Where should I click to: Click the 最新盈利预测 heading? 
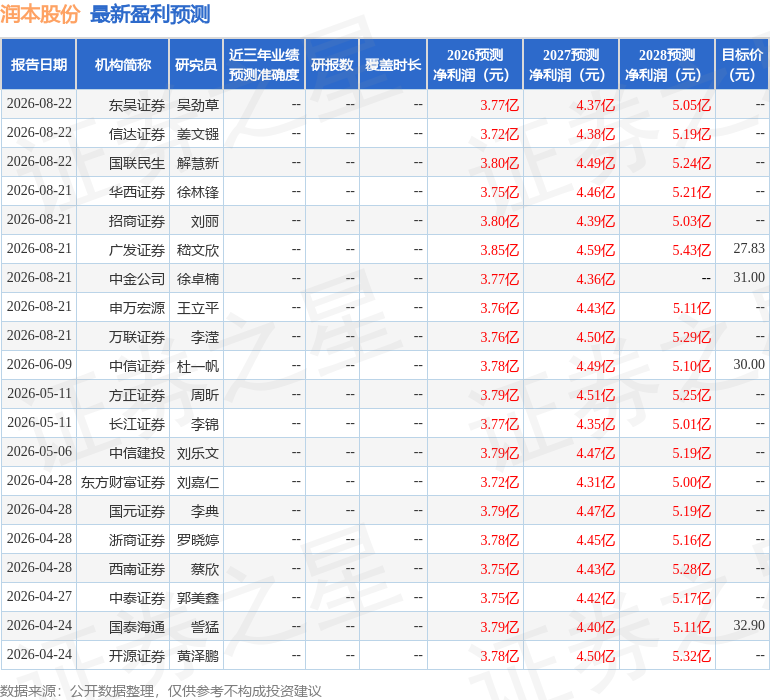pyautogui.click(x=150, y=14)
